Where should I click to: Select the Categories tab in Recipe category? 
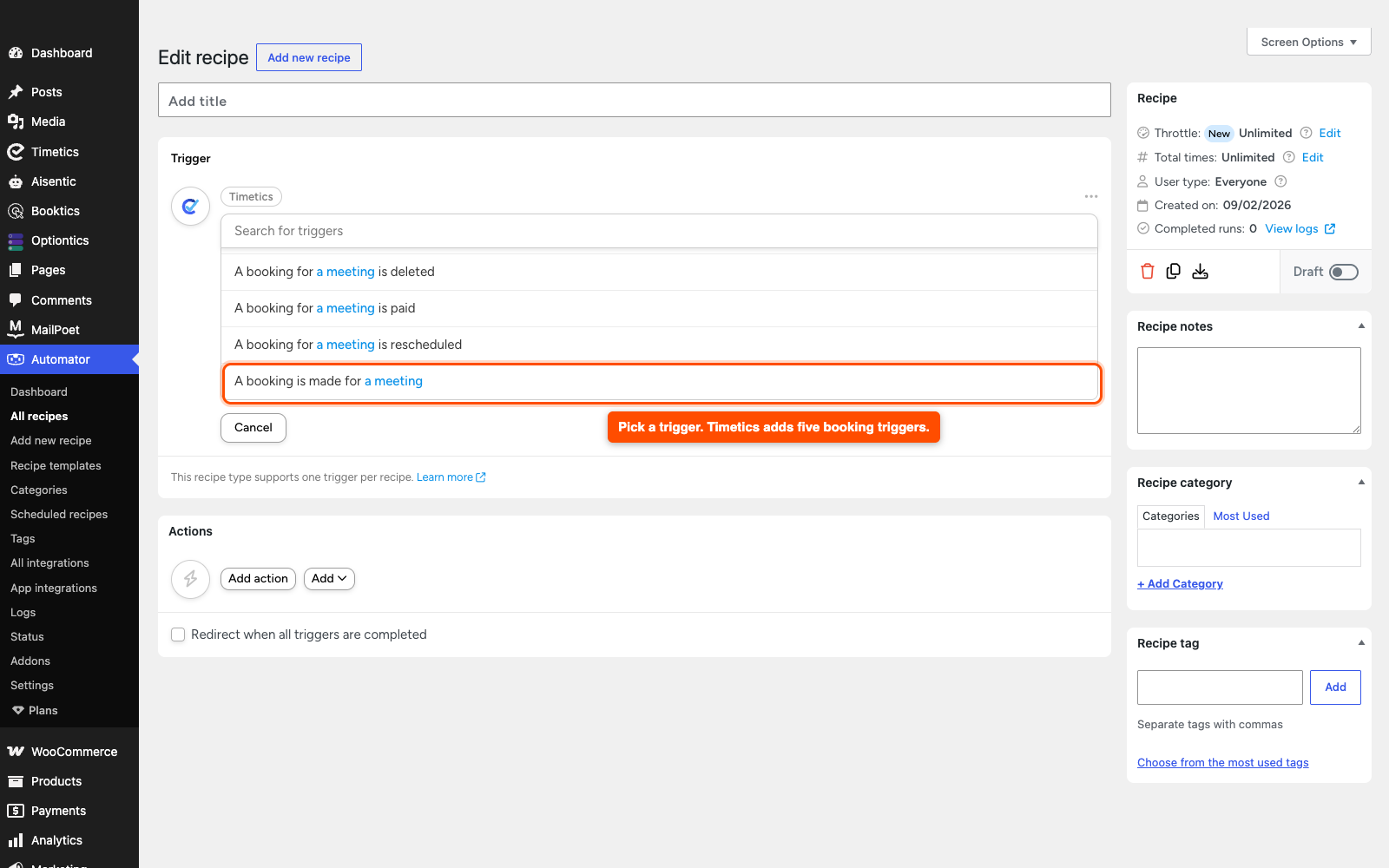pyautogui.click(x=1171, y=516)
